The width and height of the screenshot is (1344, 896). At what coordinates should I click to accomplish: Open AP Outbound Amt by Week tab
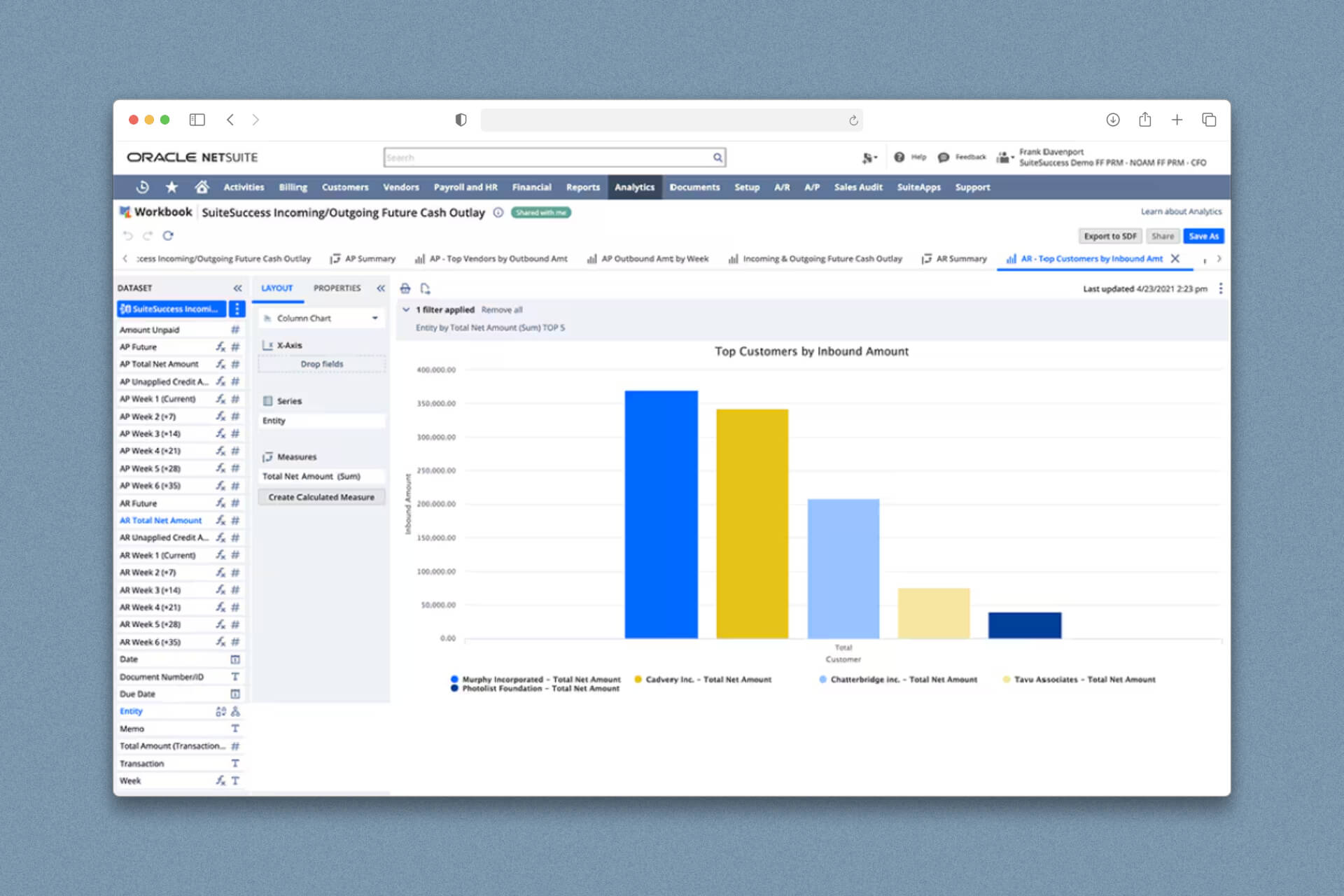pyautogui.click(x=647, y=259)
